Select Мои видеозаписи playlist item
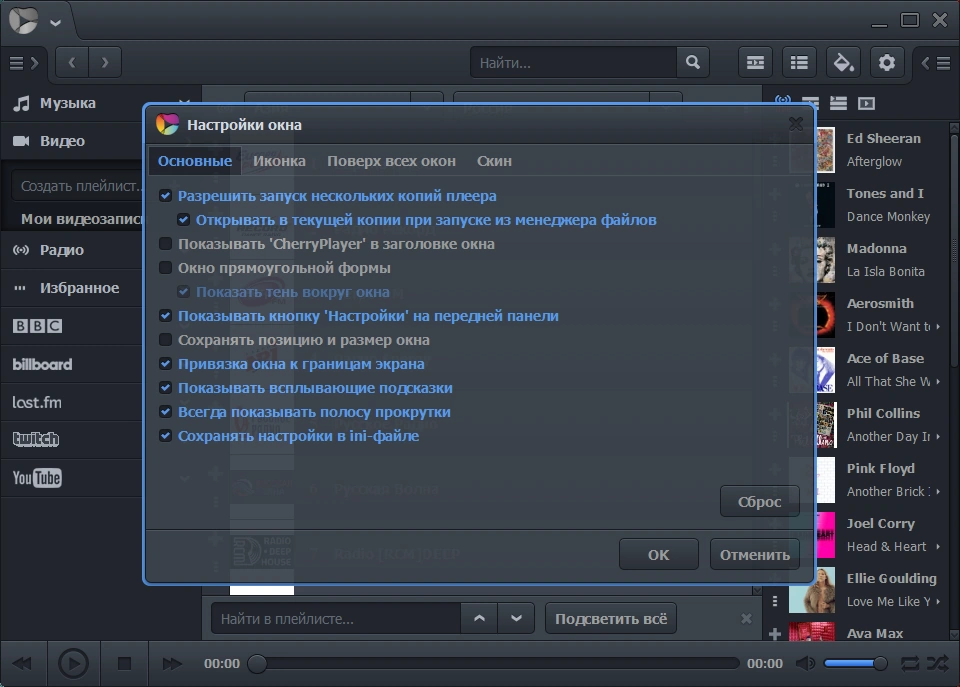The width and height of the screenshot is (960, 687). coord(81,219)
